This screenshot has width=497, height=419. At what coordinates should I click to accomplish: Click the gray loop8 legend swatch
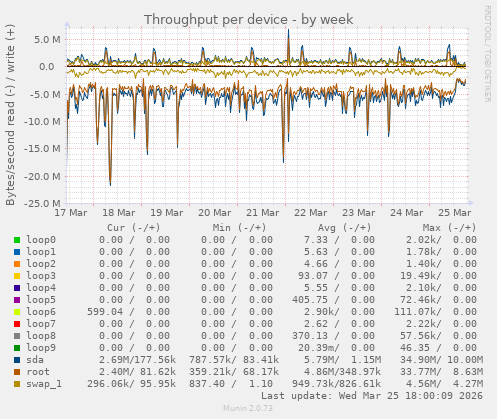click(17, 336)
